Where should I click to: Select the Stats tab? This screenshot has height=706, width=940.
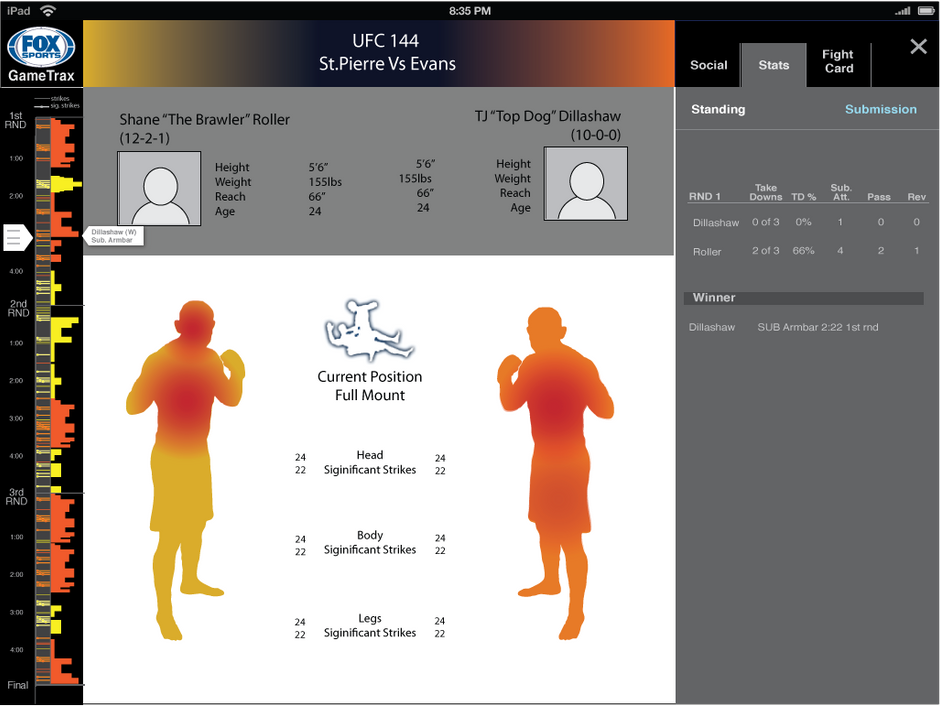click(773, 65)
